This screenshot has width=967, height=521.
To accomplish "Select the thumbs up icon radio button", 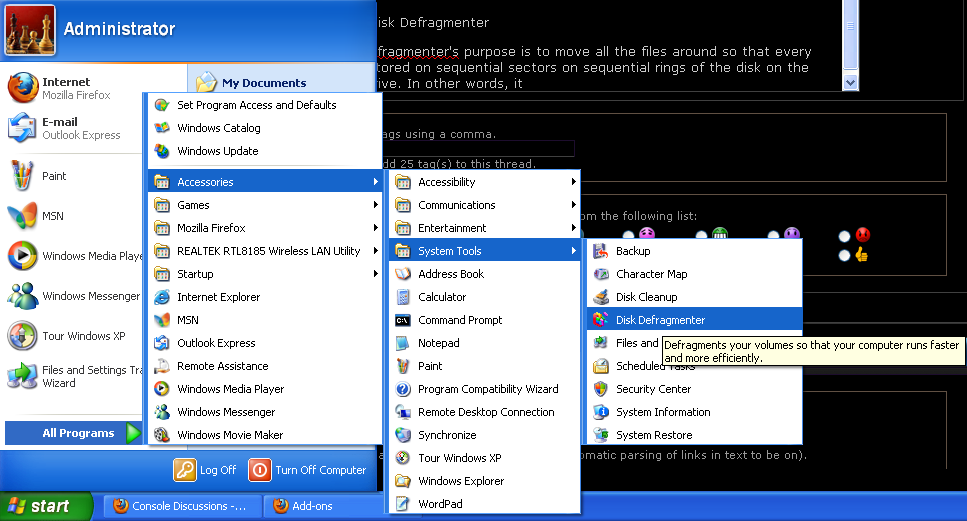I will [x=845, y=255].
